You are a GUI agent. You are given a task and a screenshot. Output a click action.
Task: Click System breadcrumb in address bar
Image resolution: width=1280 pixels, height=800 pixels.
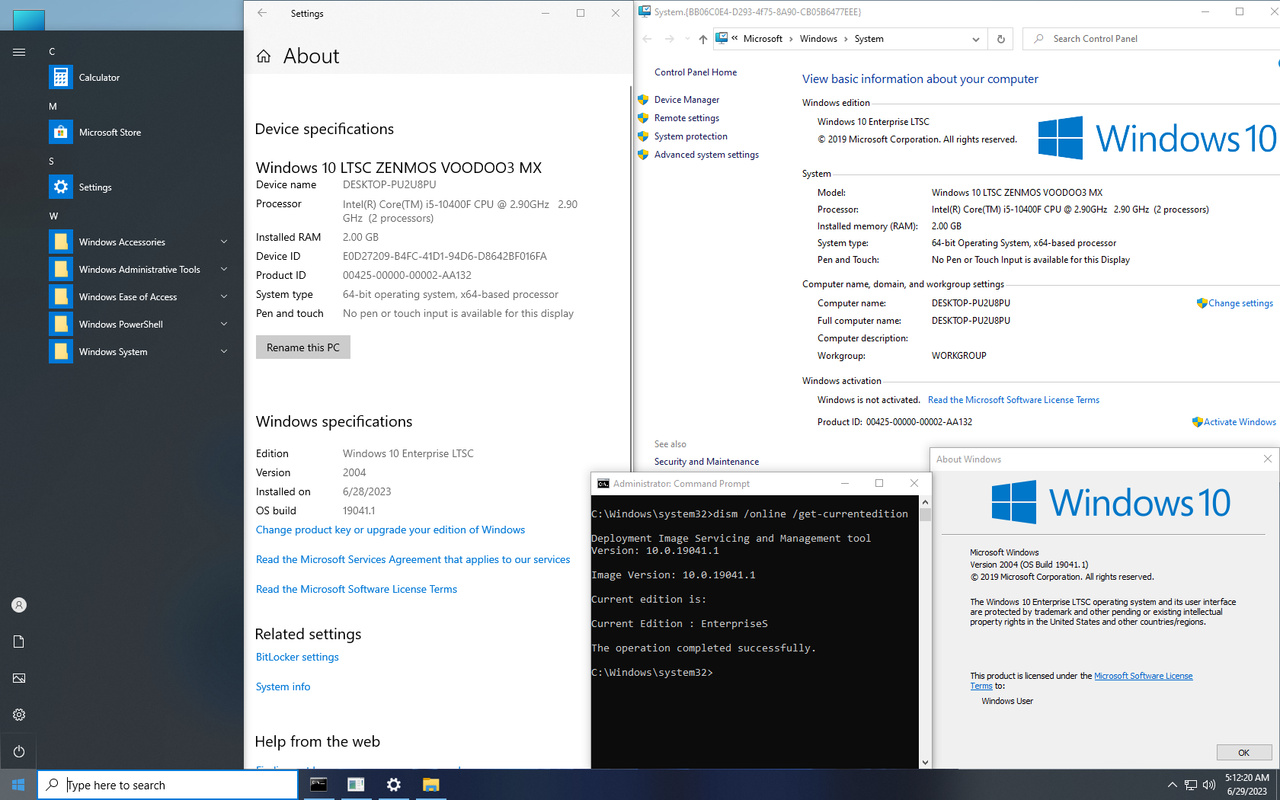tap(869, 39)
